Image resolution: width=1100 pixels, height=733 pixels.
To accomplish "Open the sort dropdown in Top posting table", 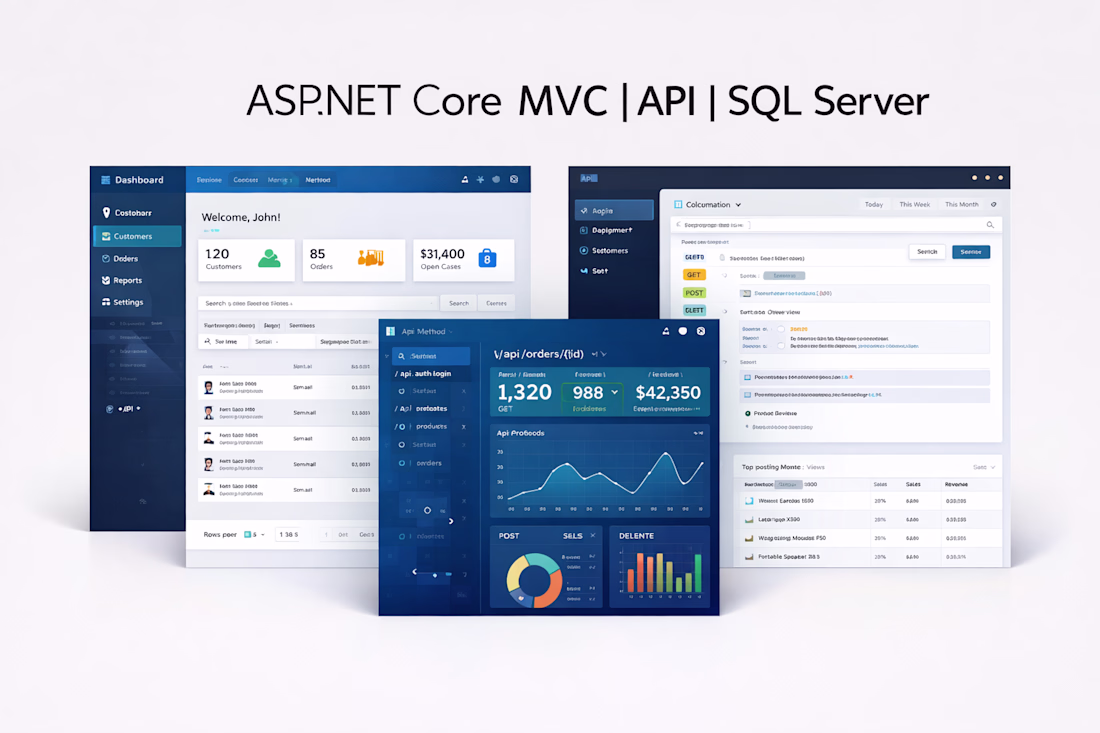I will click(984, 467).
